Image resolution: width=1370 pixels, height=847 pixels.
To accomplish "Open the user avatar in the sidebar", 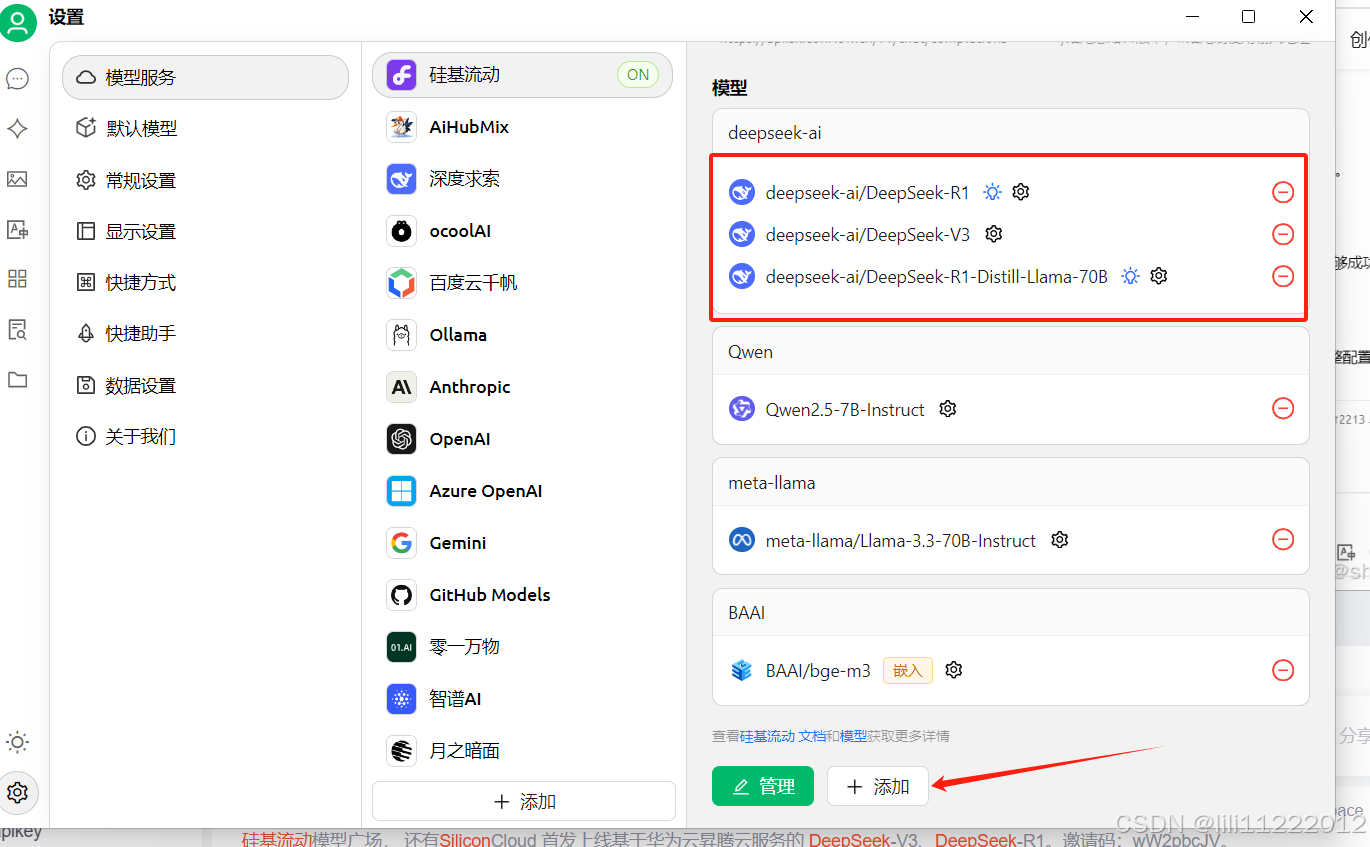I will coord(18,21).
